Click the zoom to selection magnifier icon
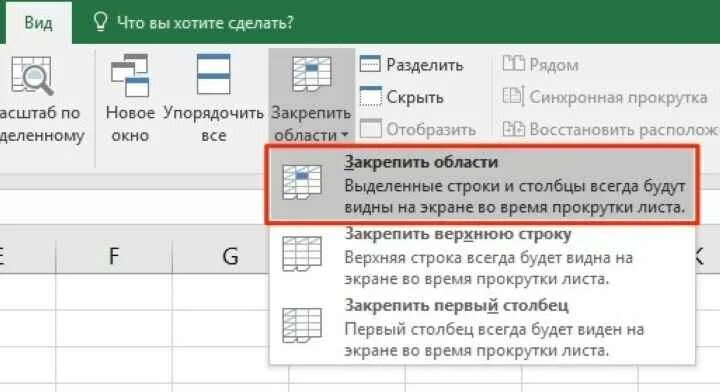The height and width of the screenshot is (392, 720). tap(32, 76)
